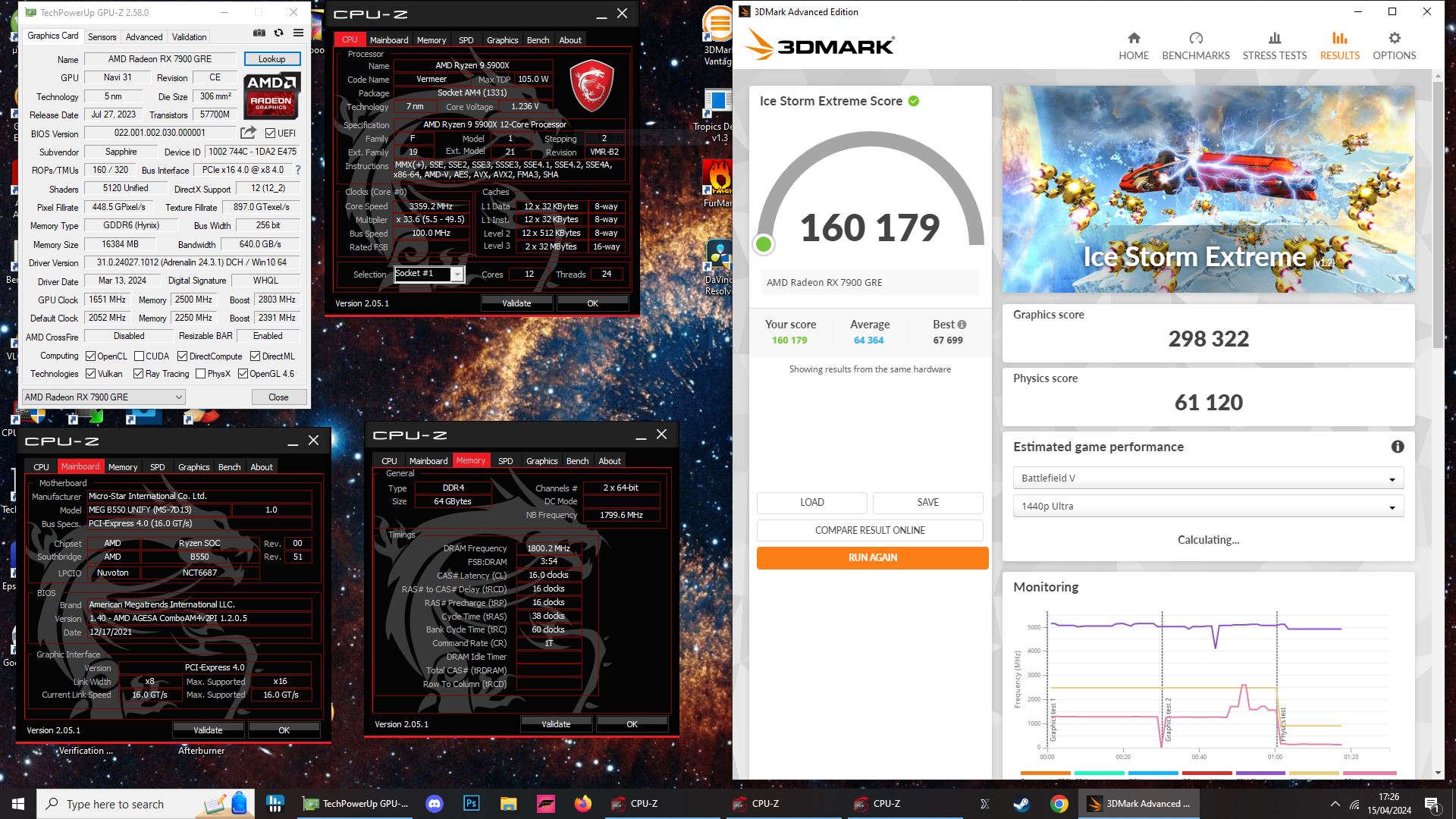1456x819 pixels.
Task: Open Graphics tab in CPU-Z Mainboard window
Action: tap(193, 467)
